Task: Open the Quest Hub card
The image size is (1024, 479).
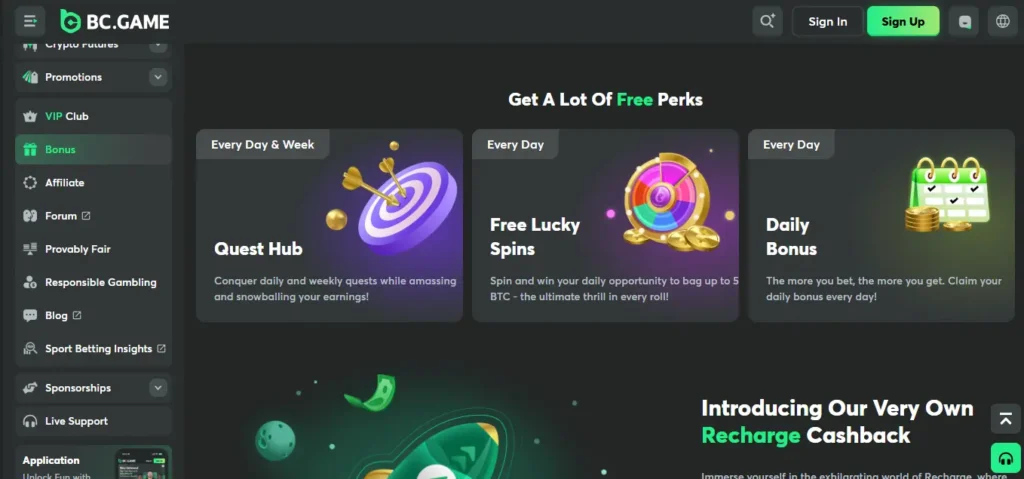Action: click(x=329, y=225)
